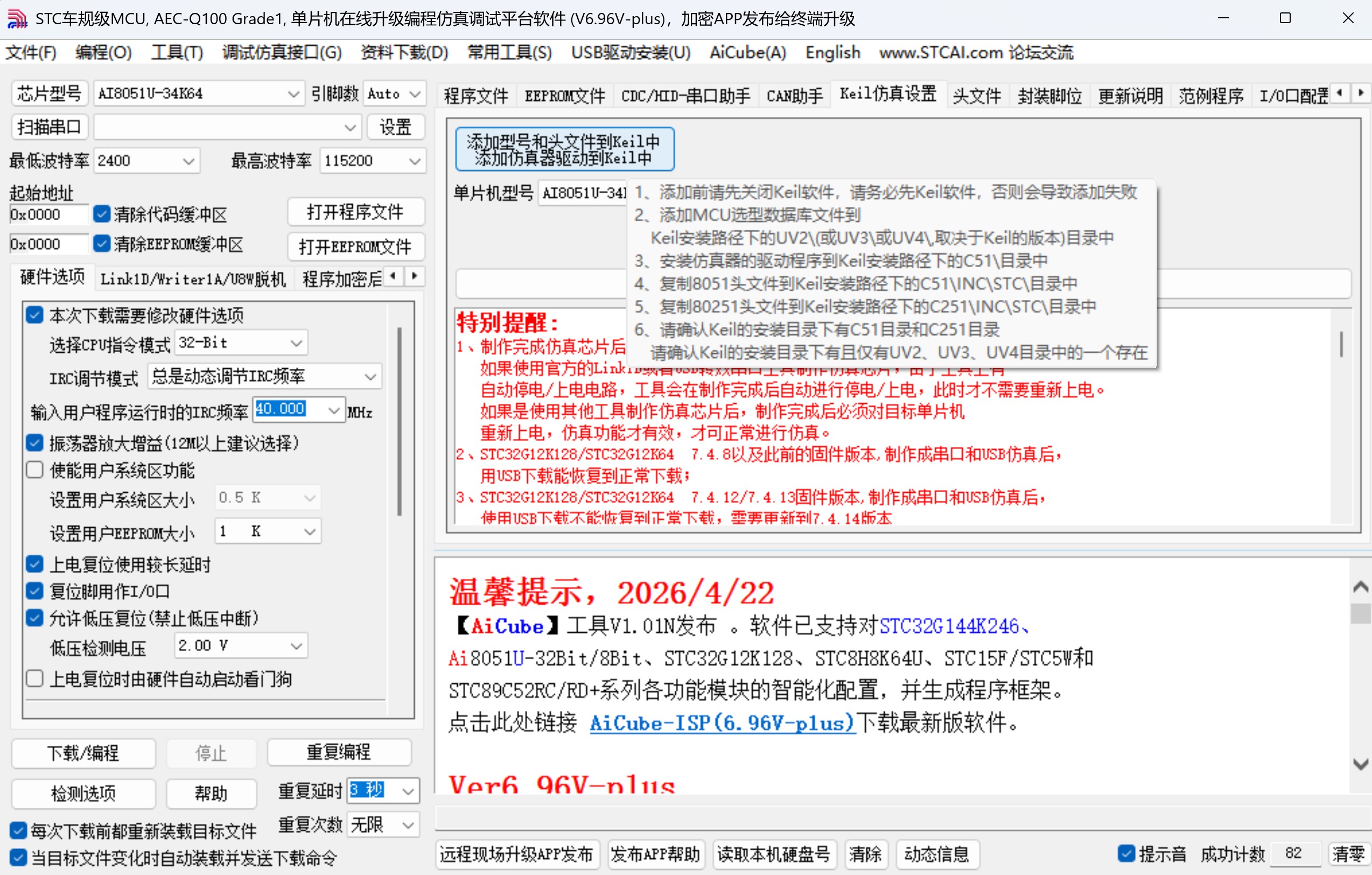Open IRC调节模式 dropdown
Viewport: 1372px width, 875px height.
[264, 376]
